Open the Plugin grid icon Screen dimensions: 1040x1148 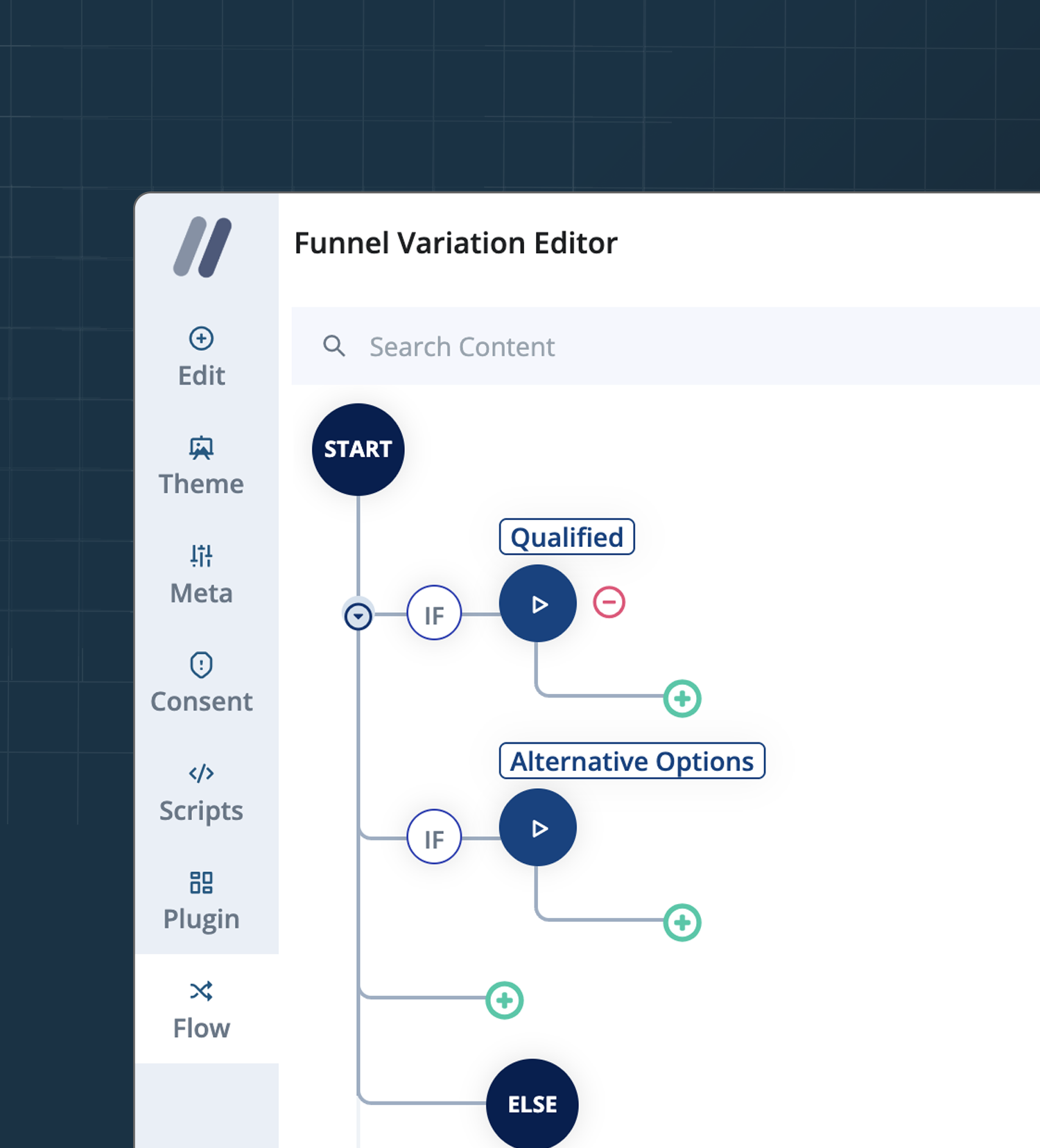pyautogui.click(x=201, y=882)
